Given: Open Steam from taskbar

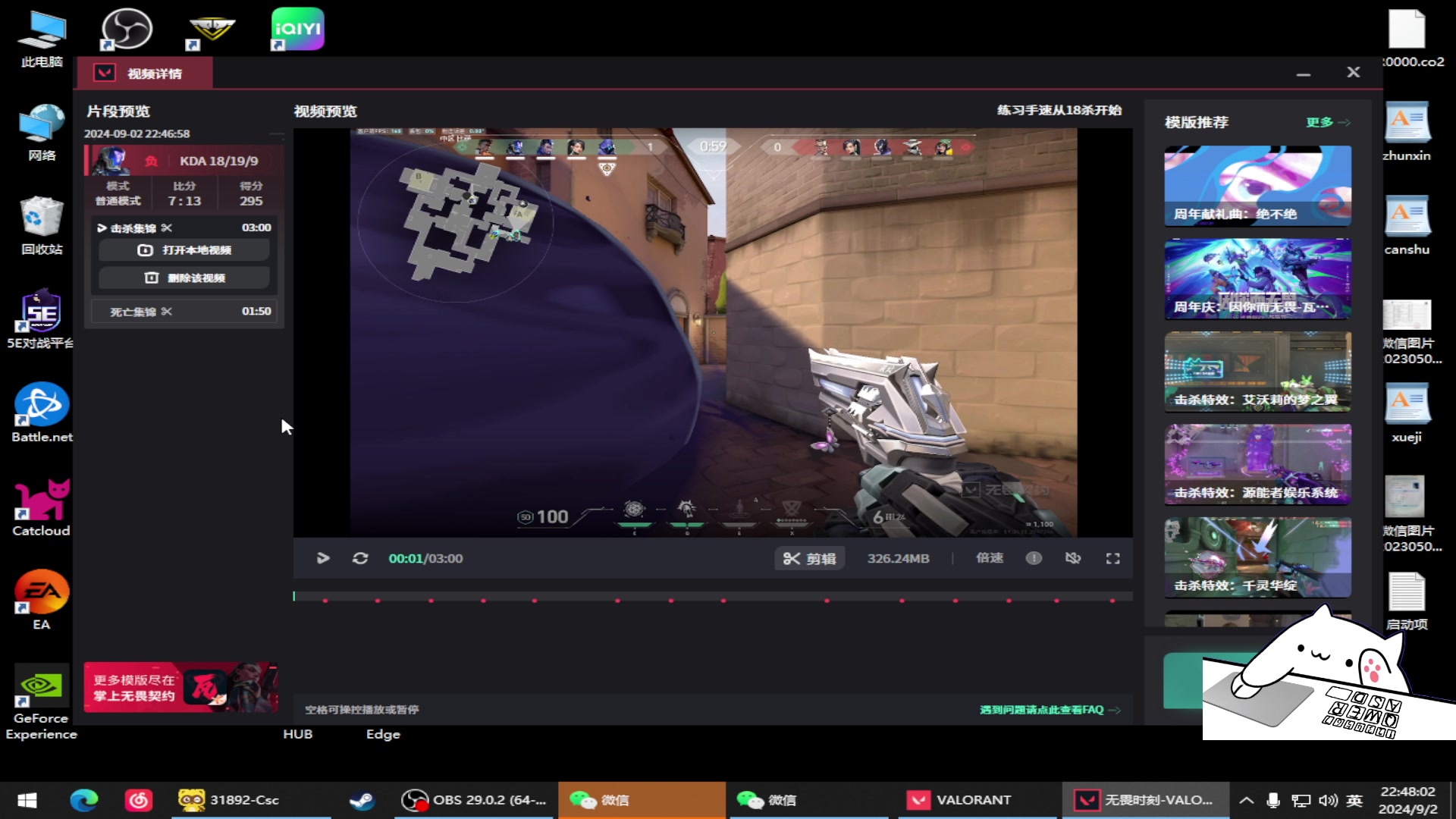Looking at the screenshot, I should point(362,800).
